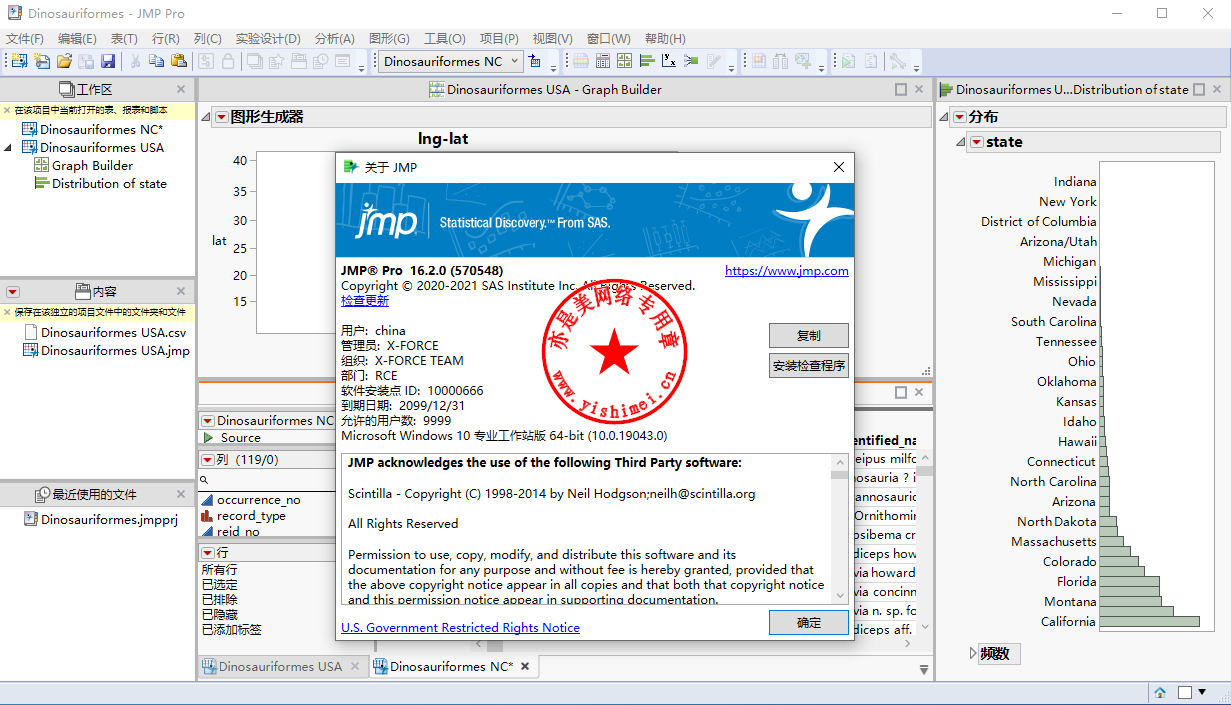1231x705 pixels.
Task: Select Dinosauriformes USA.csv in 内容 panel
Action: (113, 332)
